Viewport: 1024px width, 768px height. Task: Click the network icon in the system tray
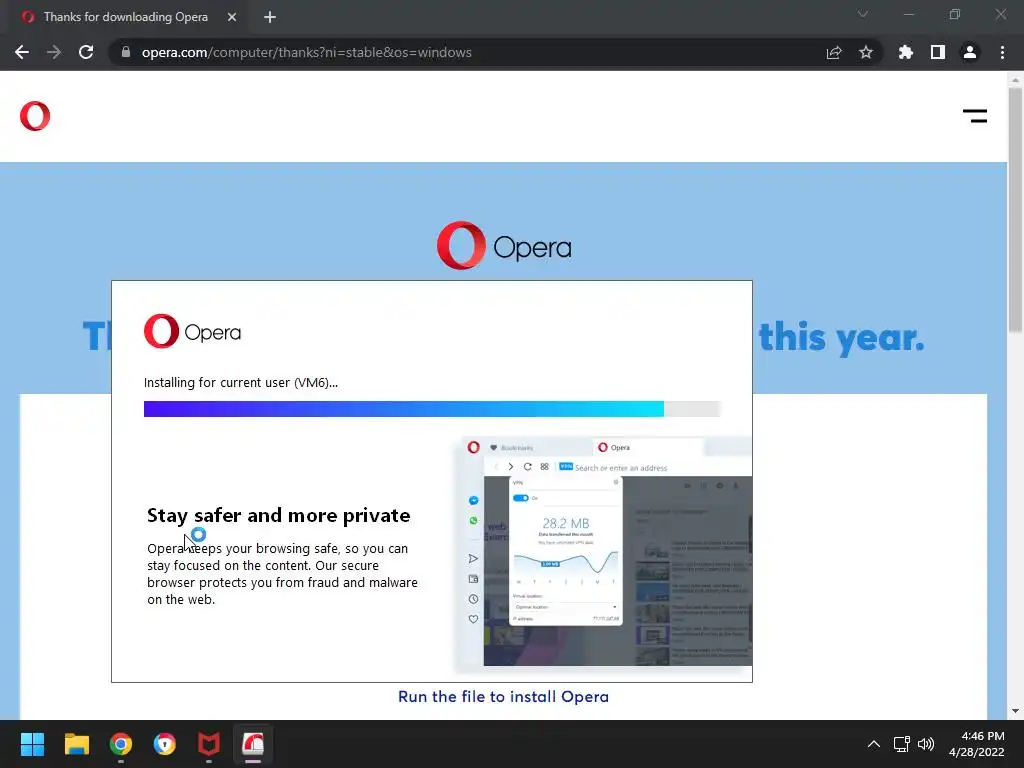(x=902, y=744)
